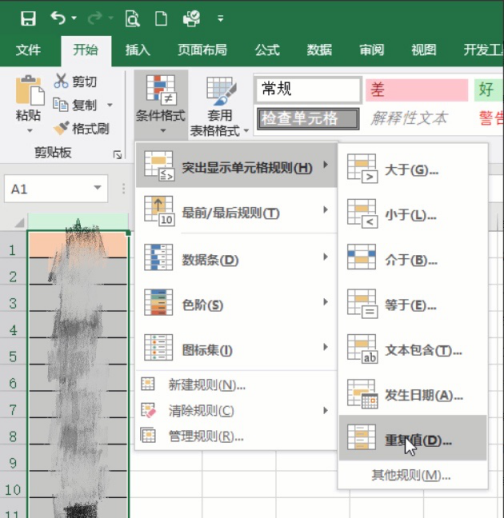Screen dimensions: 504x519
Task: Click the 最前/最后规则 top-10 icon
Action: tap(159, 211)
